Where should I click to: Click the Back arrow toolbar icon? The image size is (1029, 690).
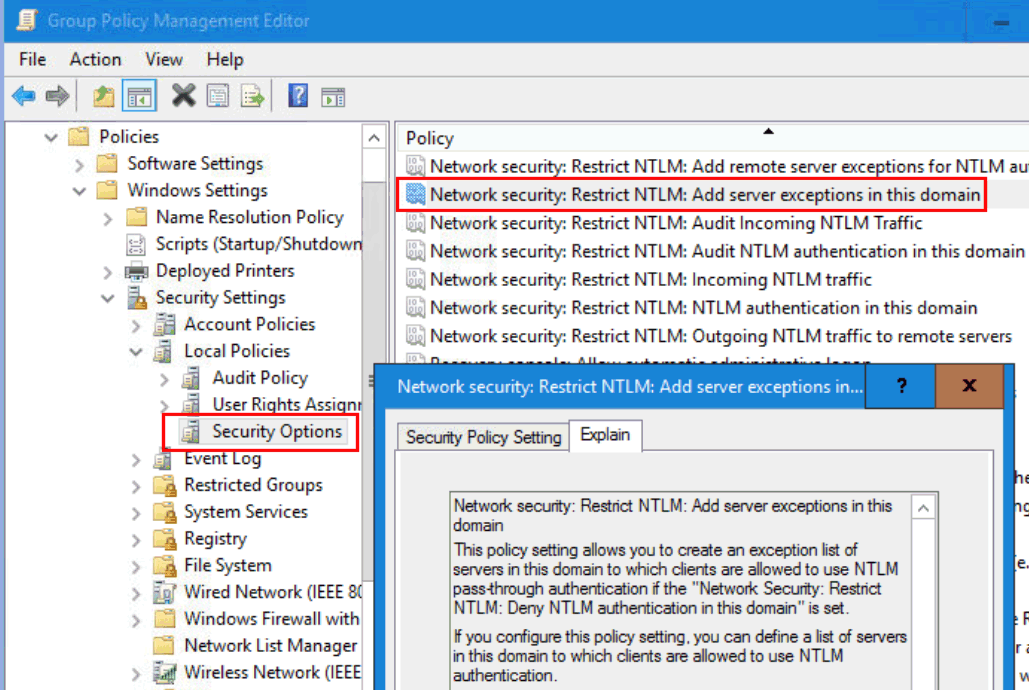pos(24,96)
